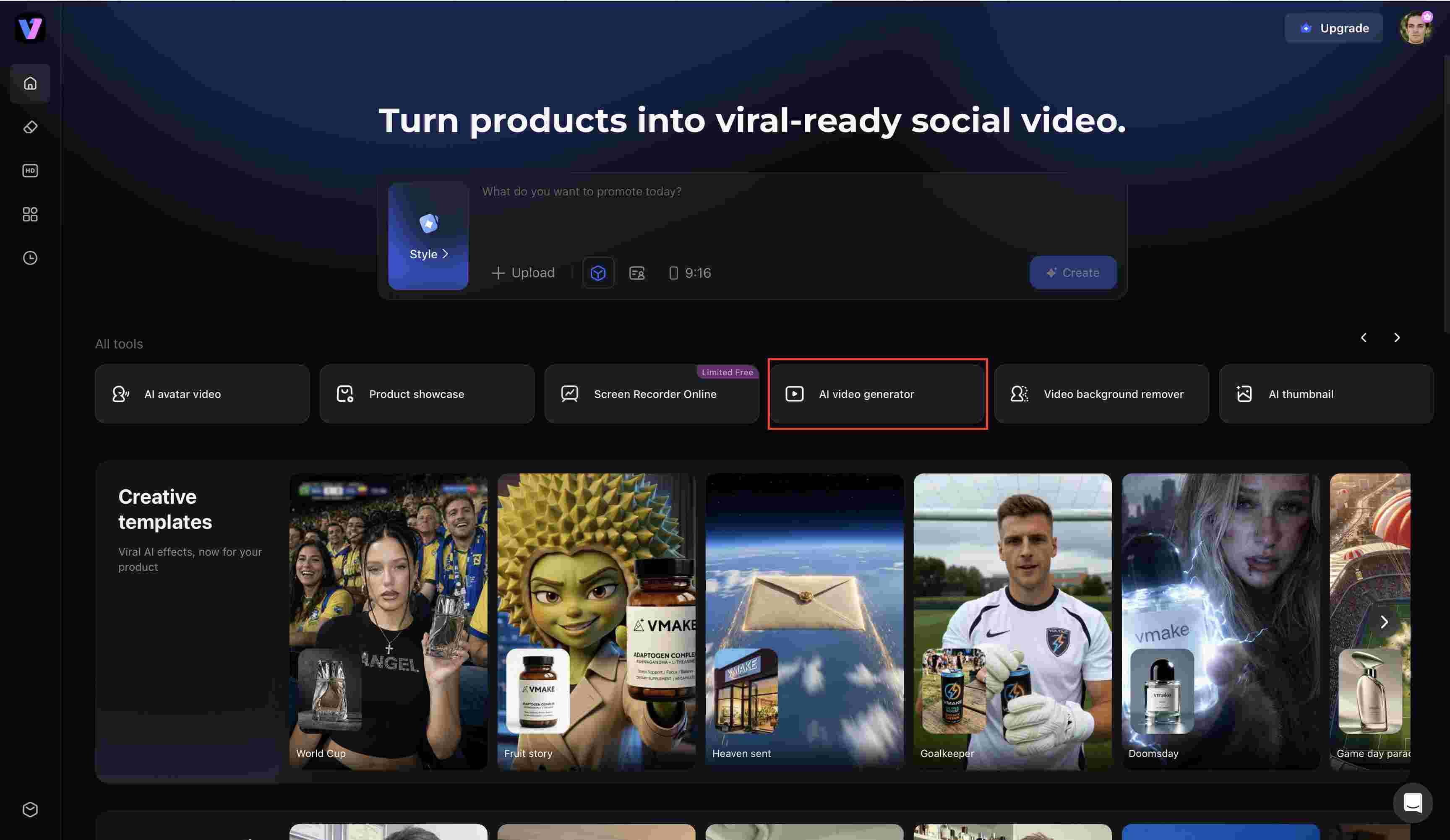
Task: Click the All tools label
Action: 119,344
